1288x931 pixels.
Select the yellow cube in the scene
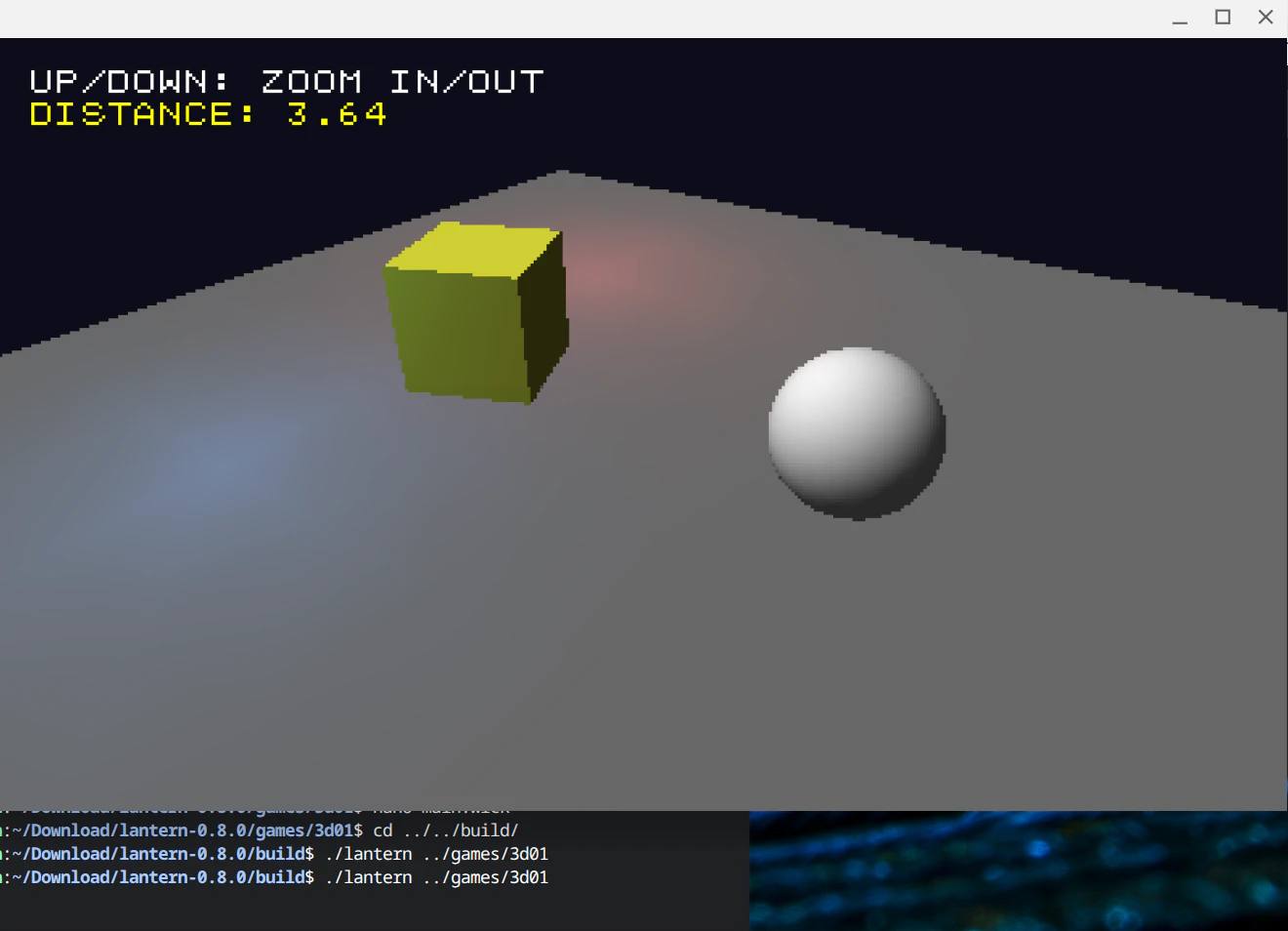coord(476,312)
